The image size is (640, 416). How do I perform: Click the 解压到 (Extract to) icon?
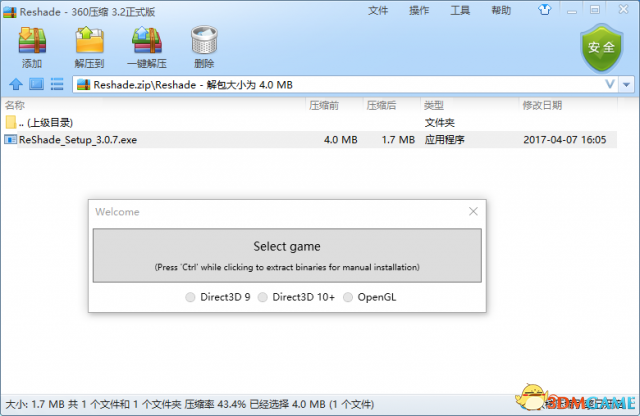pyautogui.click(x=89, y=40)
